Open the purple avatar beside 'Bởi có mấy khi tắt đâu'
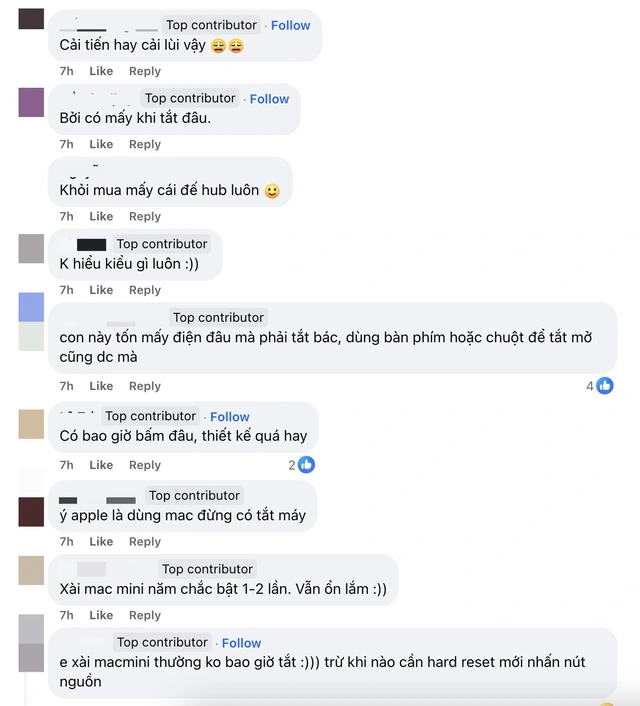This screenshot has height=706, width=640. click(x=31, y=102)
